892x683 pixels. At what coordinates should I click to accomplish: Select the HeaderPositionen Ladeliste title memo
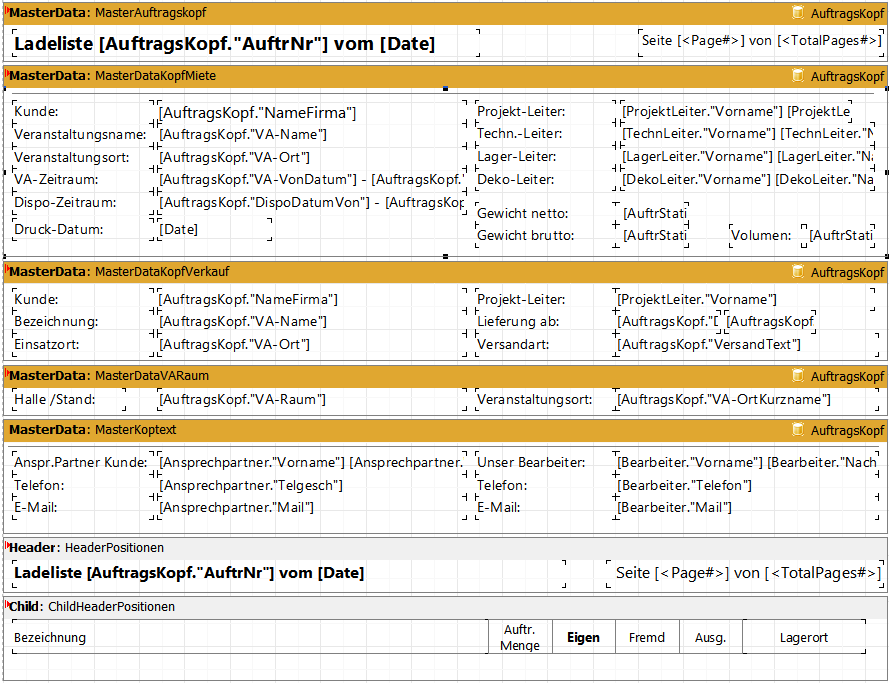coord(289,573)
